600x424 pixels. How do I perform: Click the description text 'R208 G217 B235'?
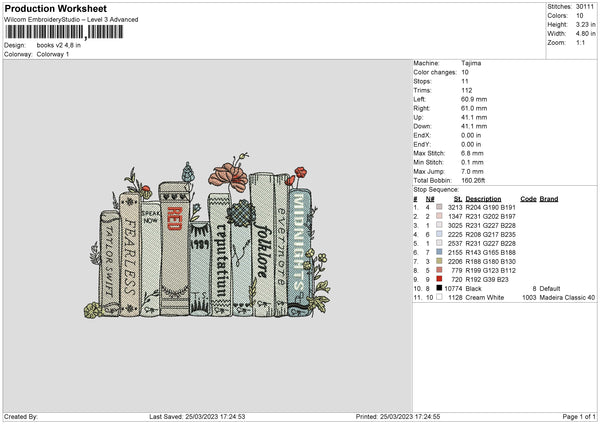pyautogui.click(x=491, y=235)
